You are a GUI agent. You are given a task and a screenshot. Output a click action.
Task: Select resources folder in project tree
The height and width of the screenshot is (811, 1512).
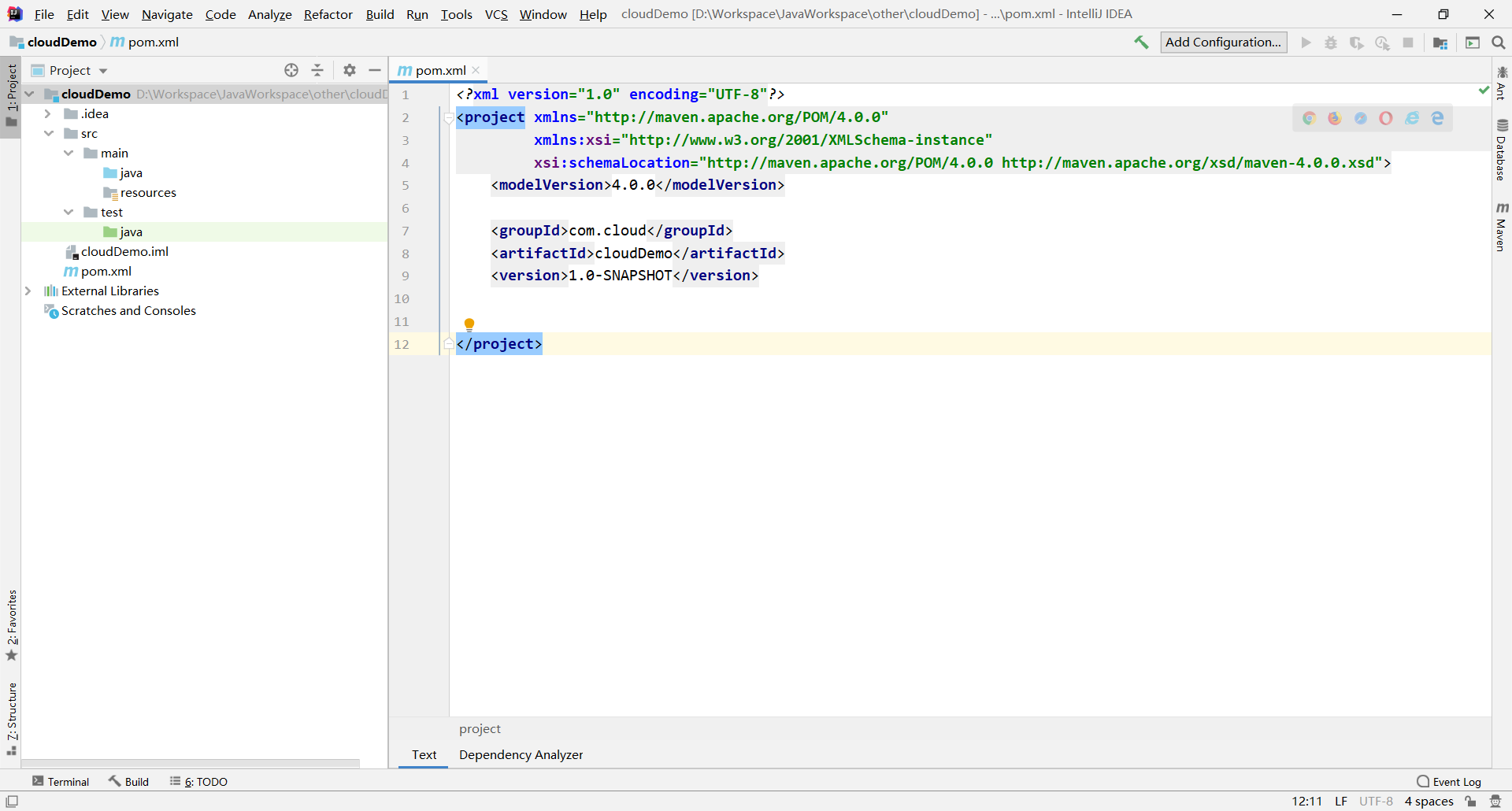pyautogui.click(x=148, y=192)
